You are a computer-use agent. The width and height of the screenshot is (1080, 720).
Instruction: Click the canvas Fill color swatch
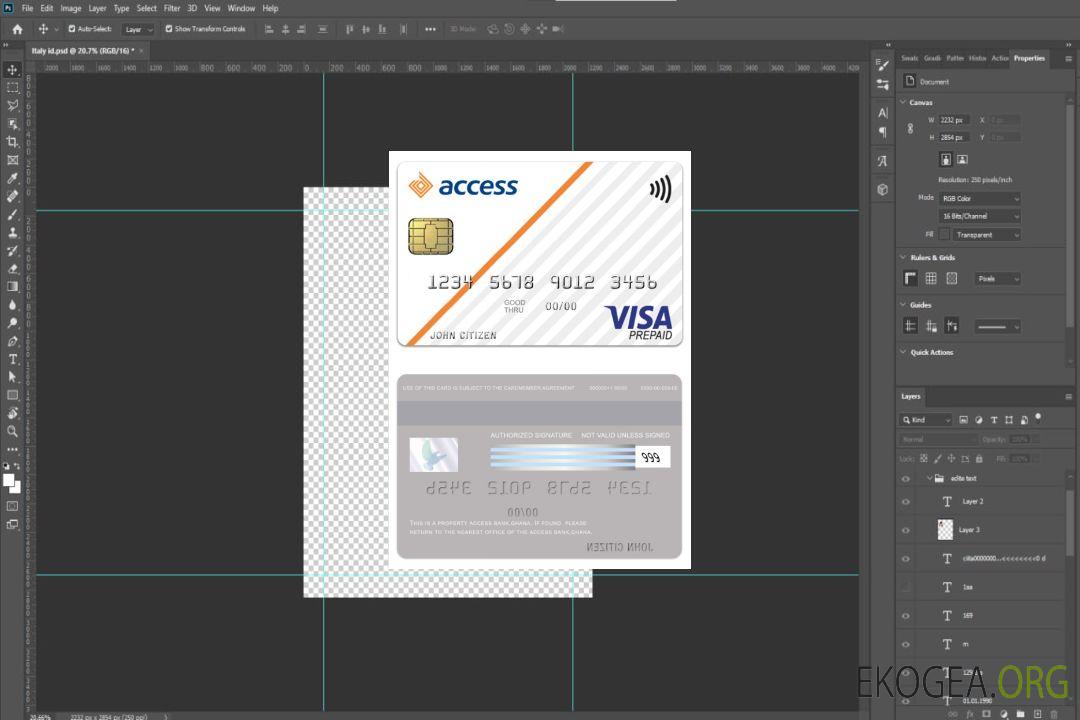tap(944, 234)
